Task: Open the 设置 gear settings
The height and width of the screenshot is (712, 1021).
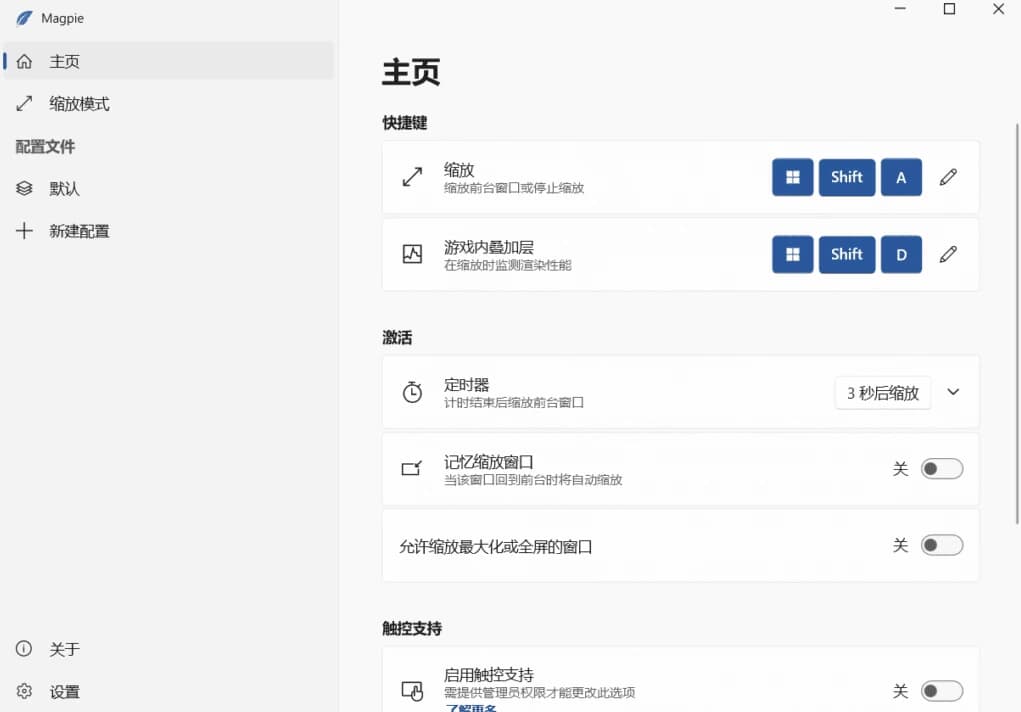Action: click(x=23, y=691)
